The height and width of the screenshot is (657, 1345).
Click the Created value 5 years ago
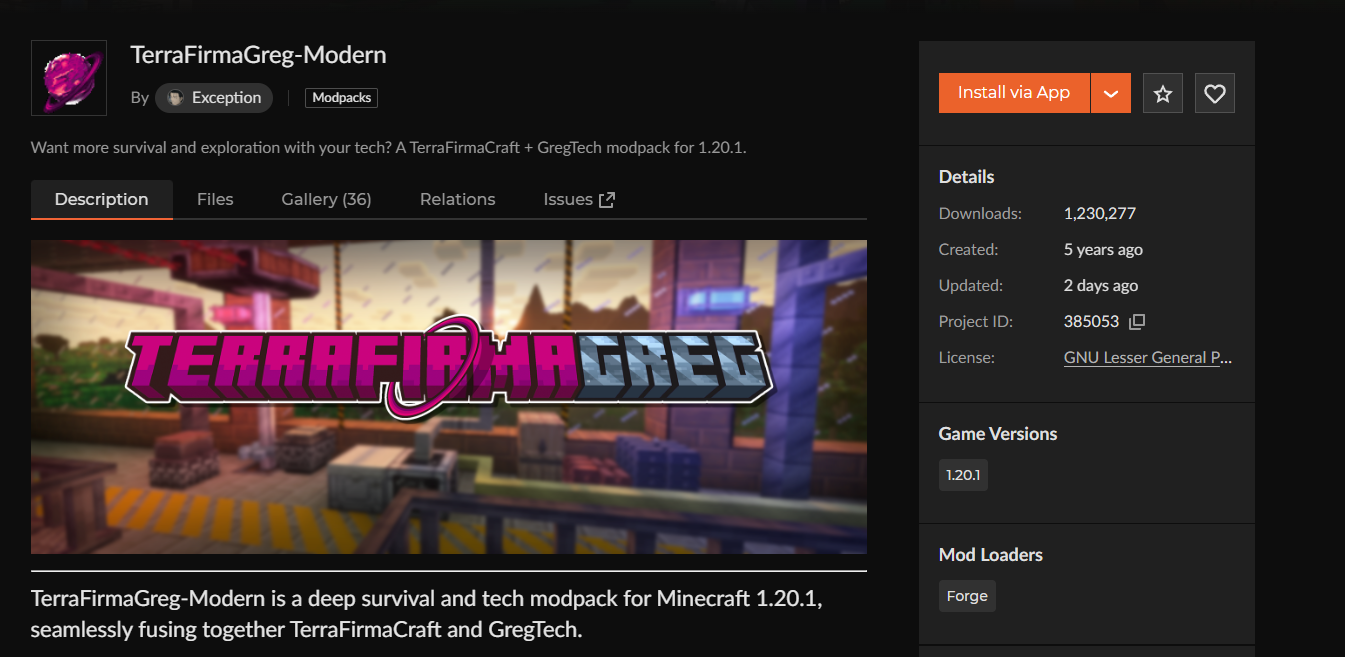(x=1103, y=249)
